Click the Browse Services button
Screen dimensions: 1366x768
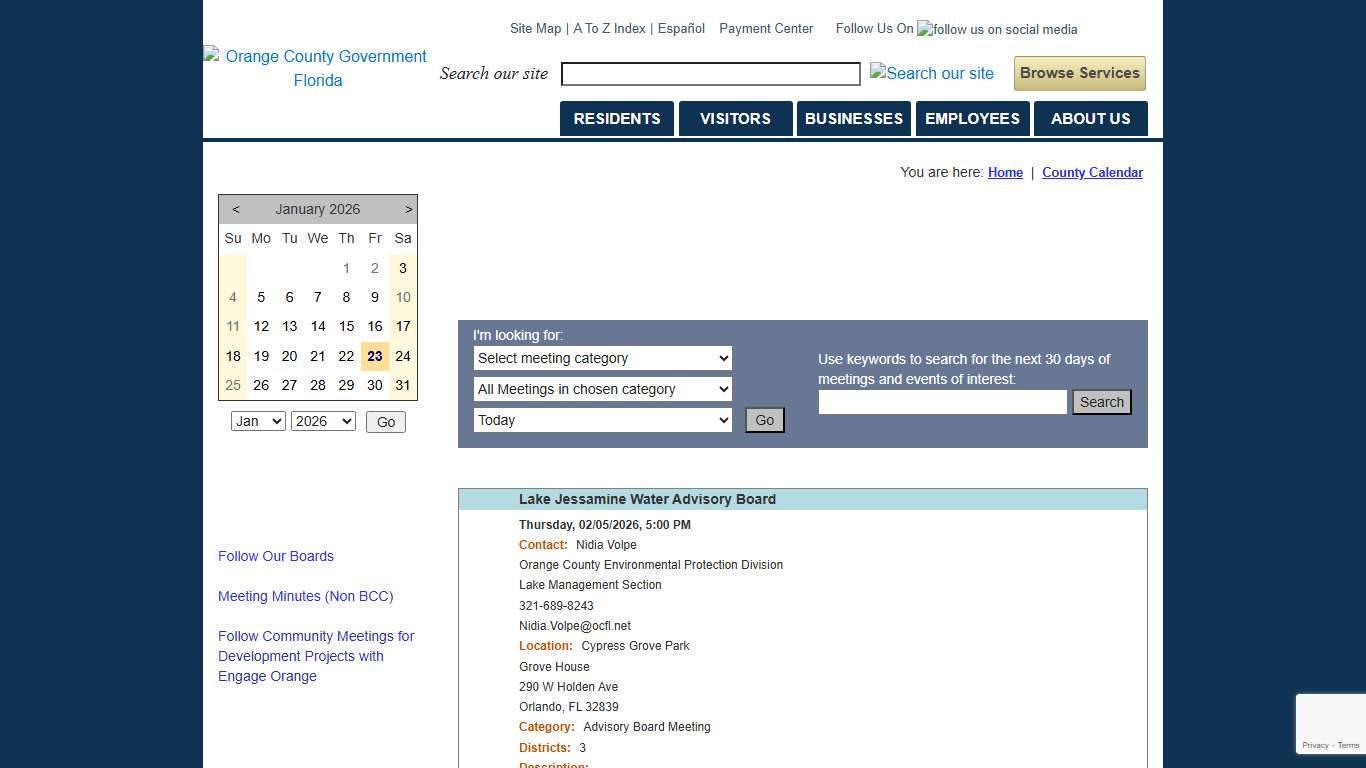pyautogui.click(x=1079, y=73)
